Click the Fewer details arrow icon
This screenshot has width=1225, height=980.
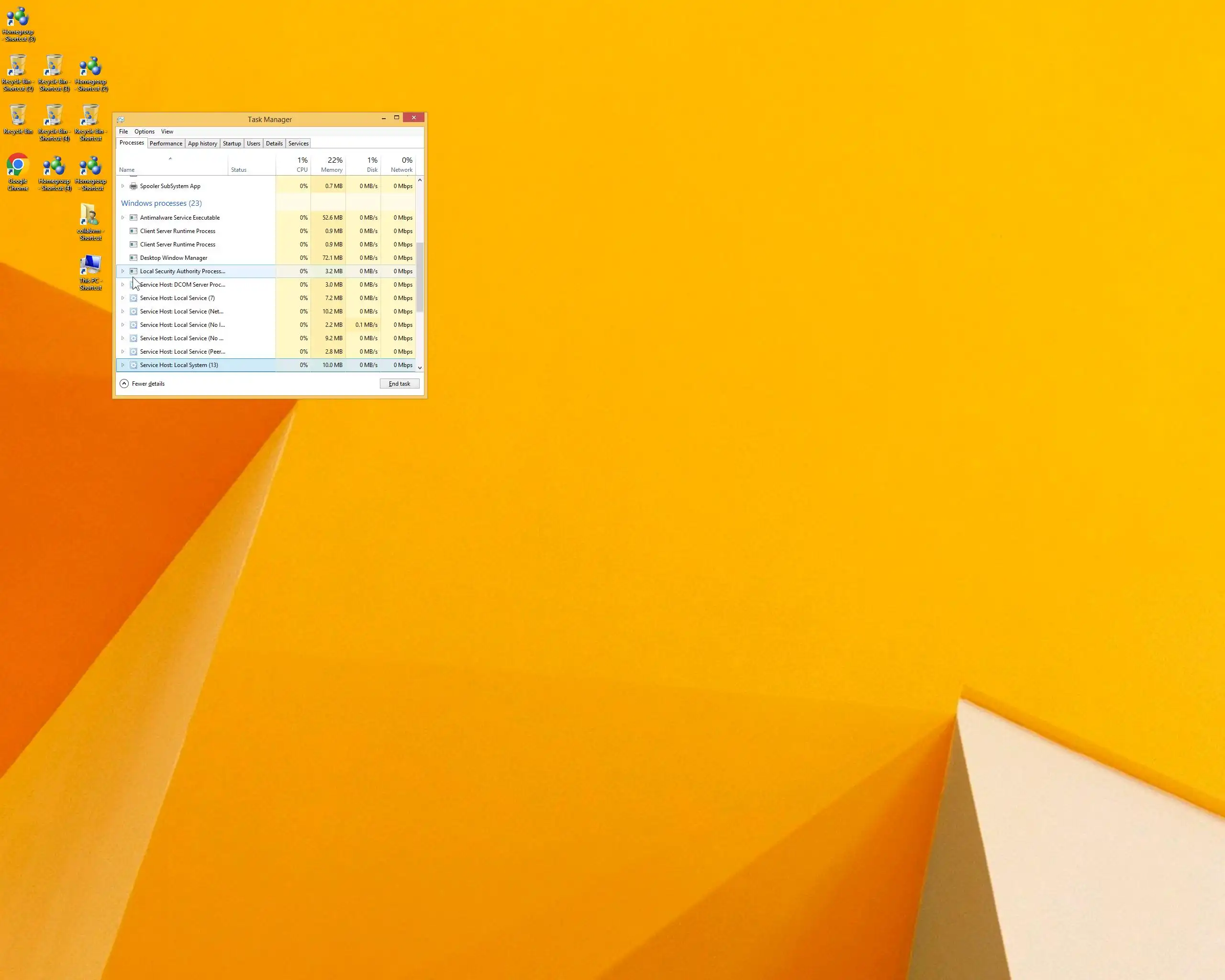coord(124,383)
